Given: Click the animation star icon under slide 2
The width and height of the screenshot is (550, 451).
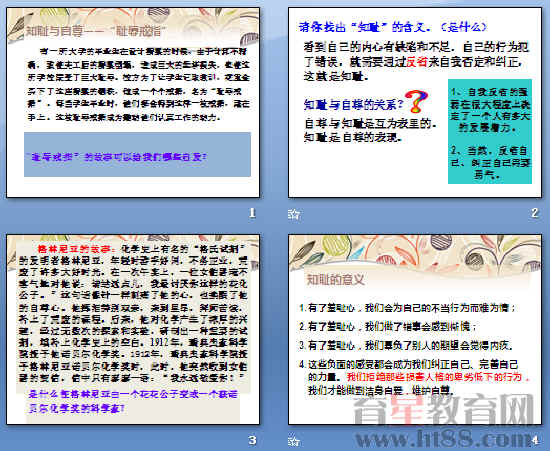Looking at the screenshot, I should 294,214.
